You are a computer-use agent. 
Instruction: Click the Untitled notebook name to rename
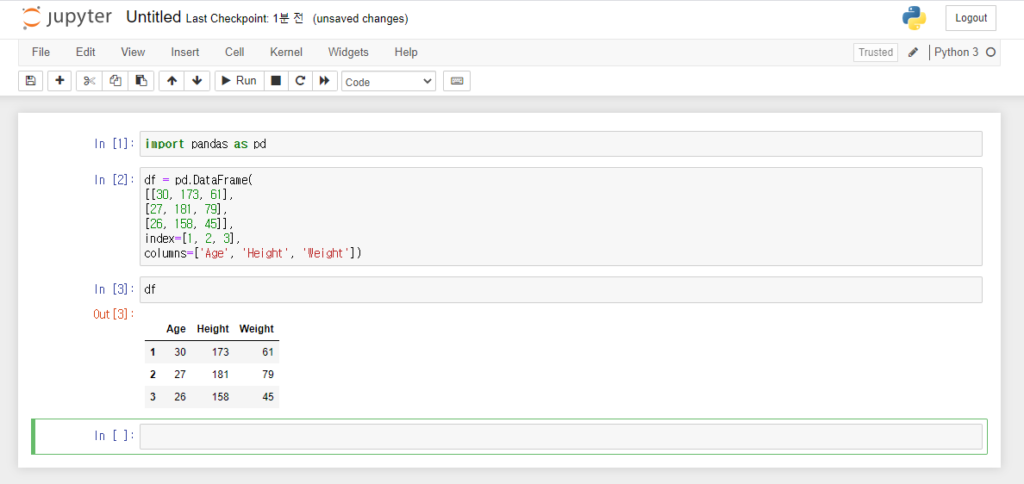(153, 18)
